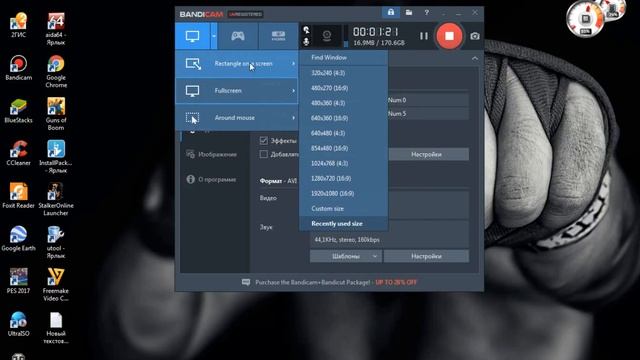Collapse the panel with the top-right chevron
The height and width of the screenshot is (360, 640).
coord(475,58)
